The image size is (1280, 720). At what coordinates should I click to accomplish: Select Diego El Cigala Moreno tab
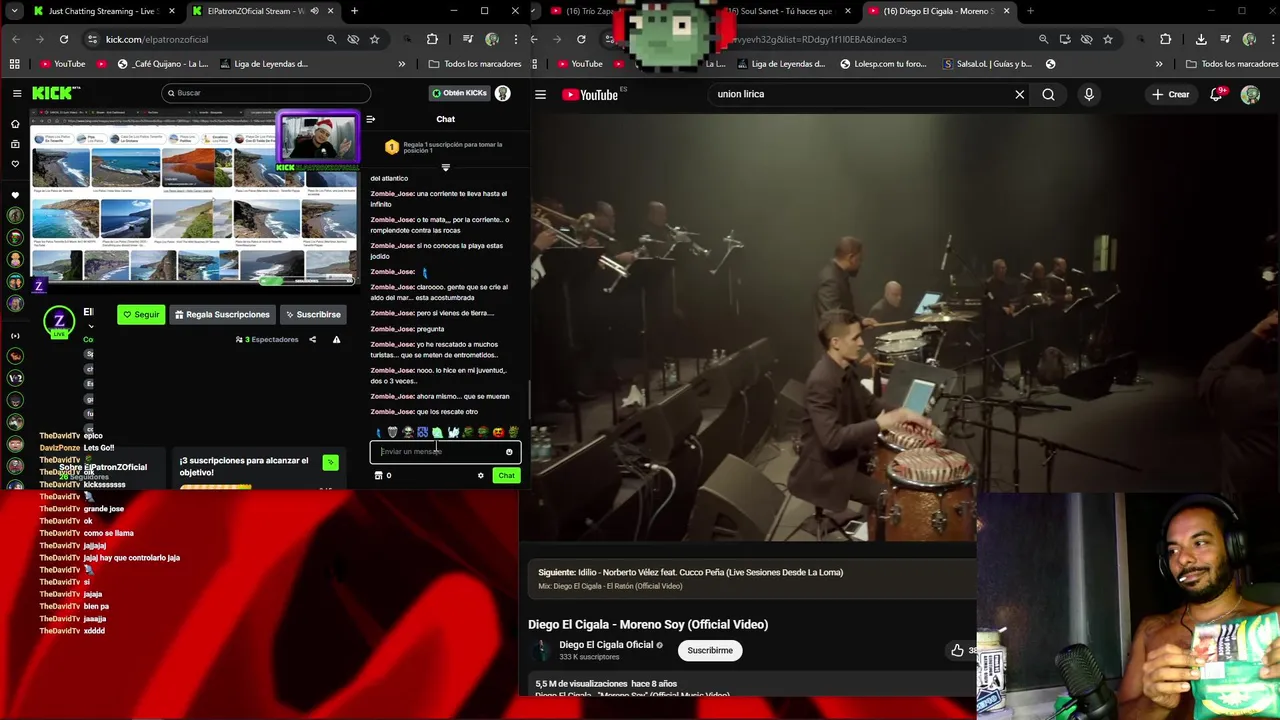point(939,11)
